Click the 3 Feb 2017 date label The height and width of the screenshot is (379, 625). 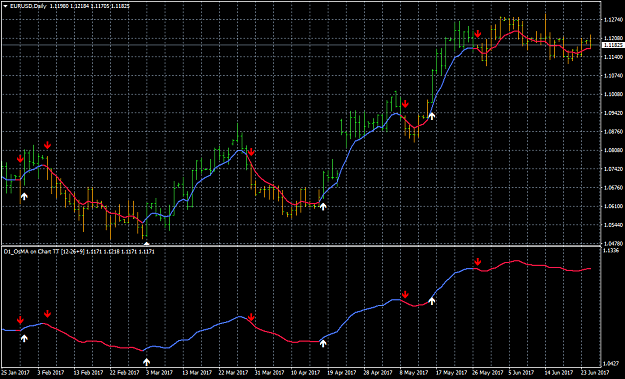tap(51, 373)
